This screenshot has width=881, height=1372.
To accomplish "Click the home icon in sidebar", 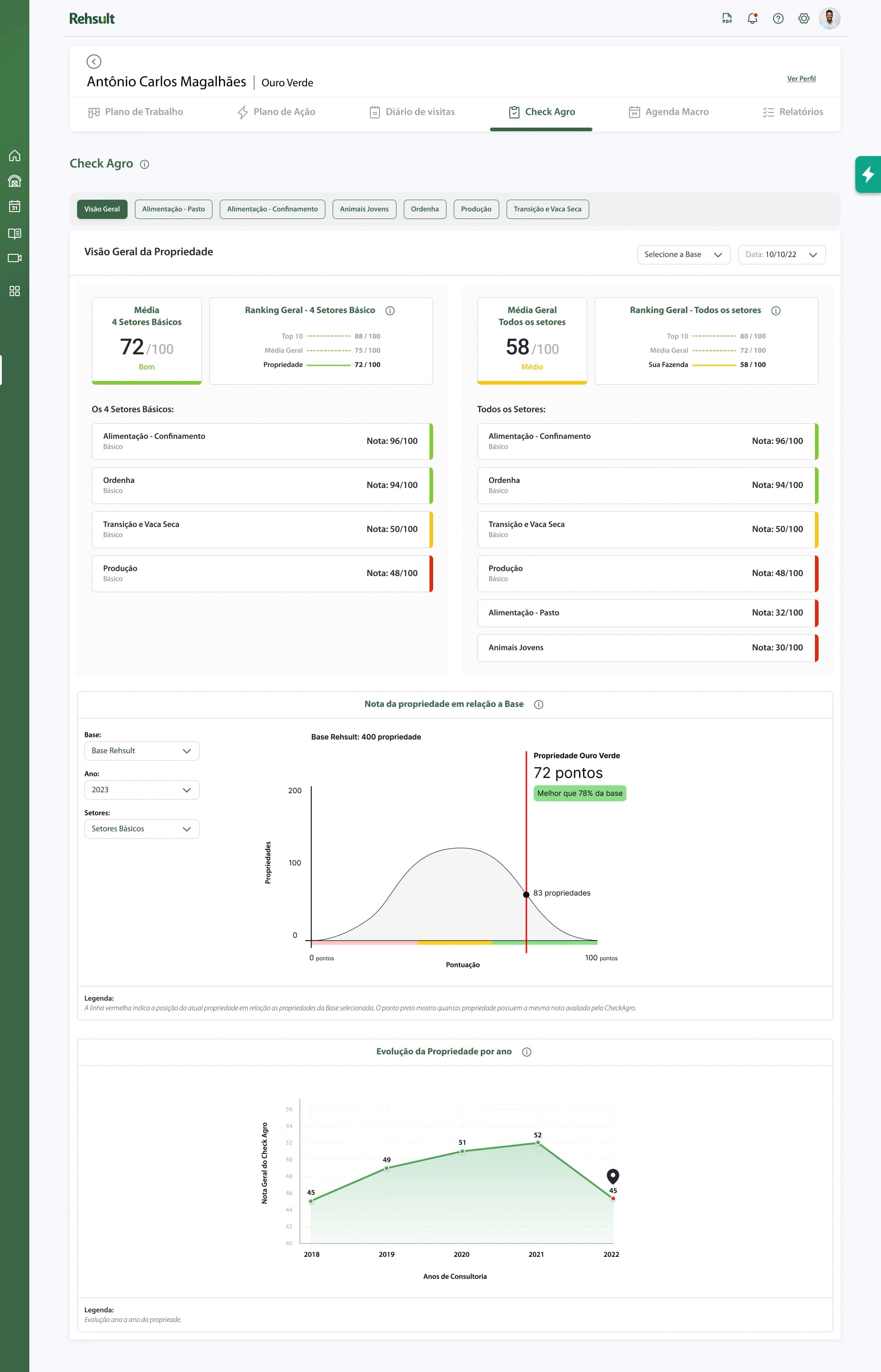I will pyautogui.click(x=15, y=156).
